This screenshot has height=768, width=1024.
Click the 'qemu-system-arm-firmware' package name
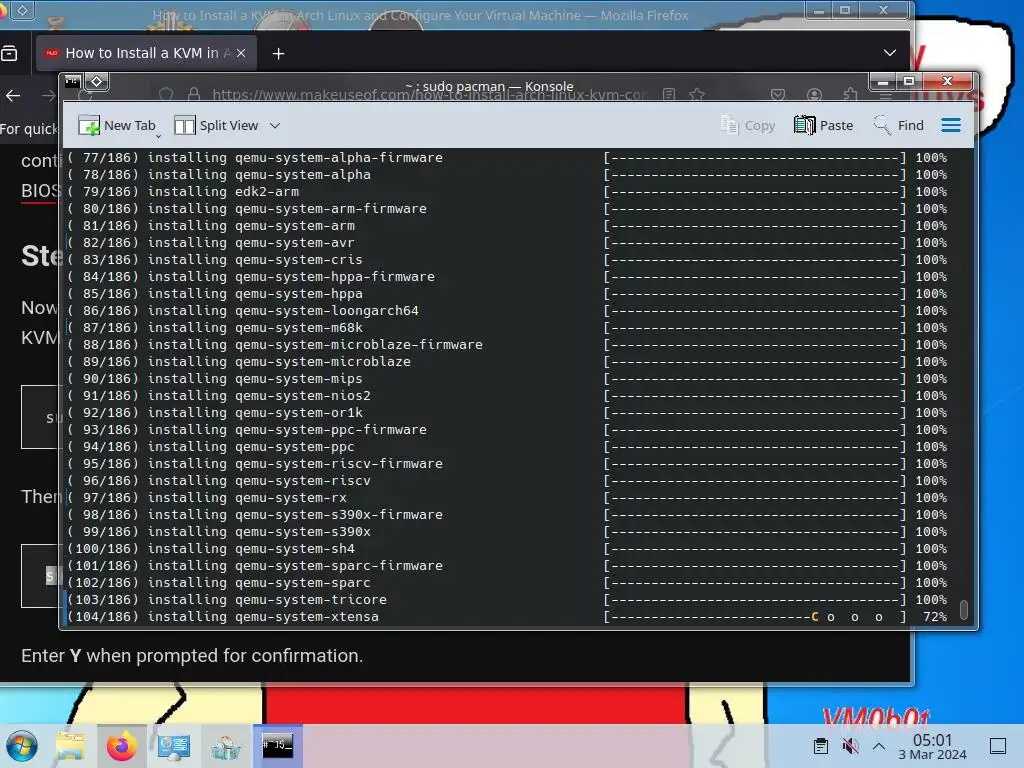[x=330, y=208]
